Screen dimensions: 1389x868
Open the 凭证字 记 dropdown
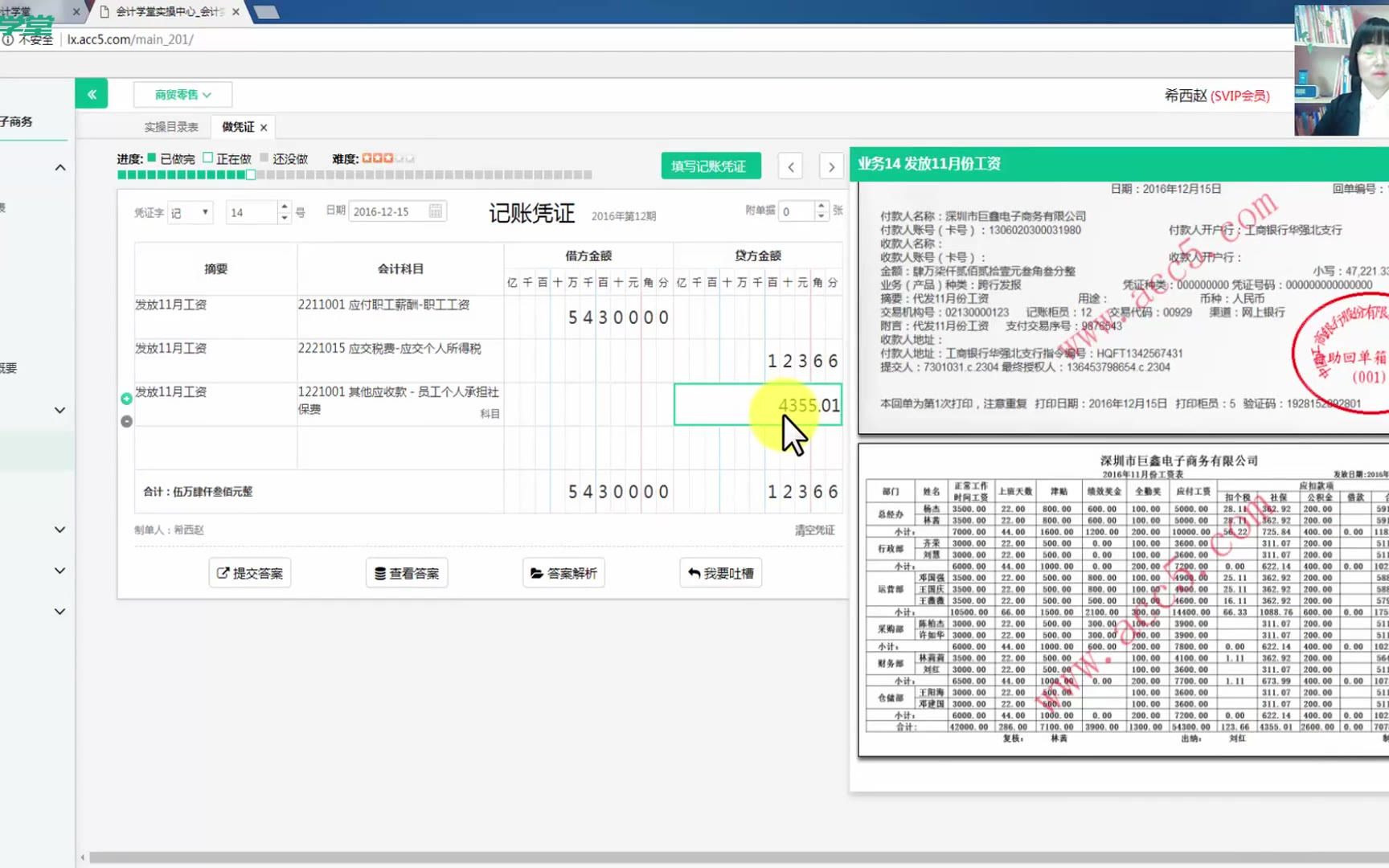pyautogui.click(x=190, y=212)
